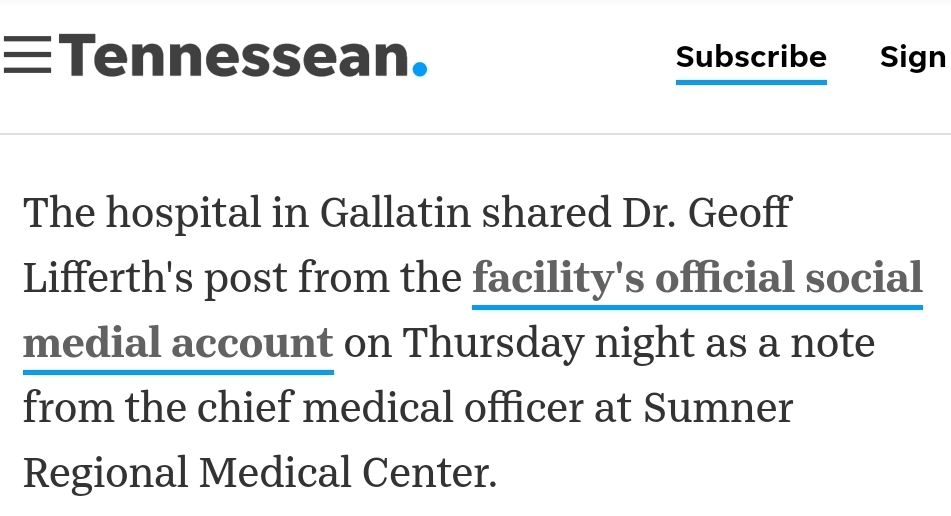Click the word "Gallatin" in the article
Viewport: 951px width, 516px height.
[x=395, y=213]
